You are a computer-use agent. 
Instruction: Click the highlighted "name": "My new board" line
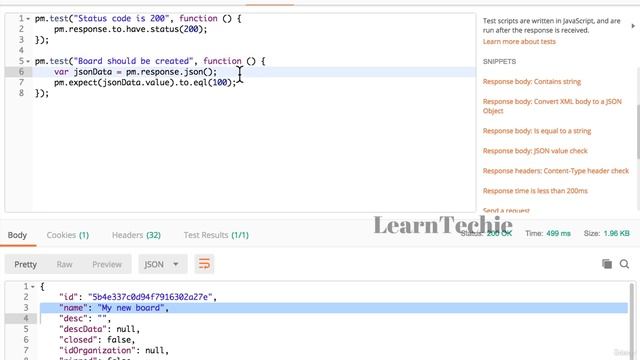click(334, 308)
